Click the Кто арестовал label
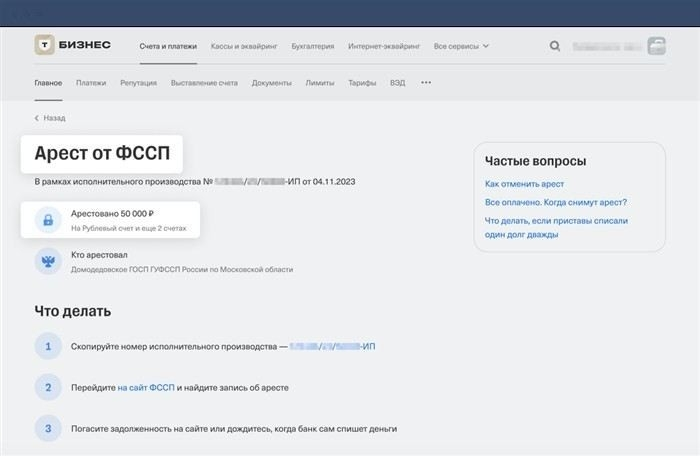The image size is (700, 456). tap(99, 255)
